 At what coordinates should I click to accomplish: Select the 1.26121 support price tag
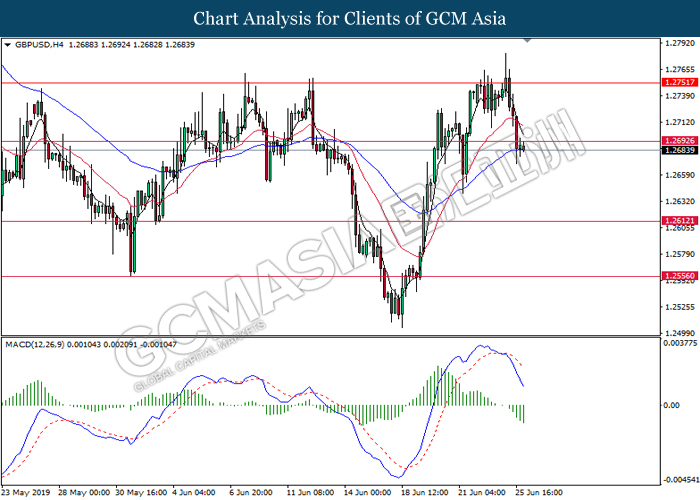tap(677, 220)
